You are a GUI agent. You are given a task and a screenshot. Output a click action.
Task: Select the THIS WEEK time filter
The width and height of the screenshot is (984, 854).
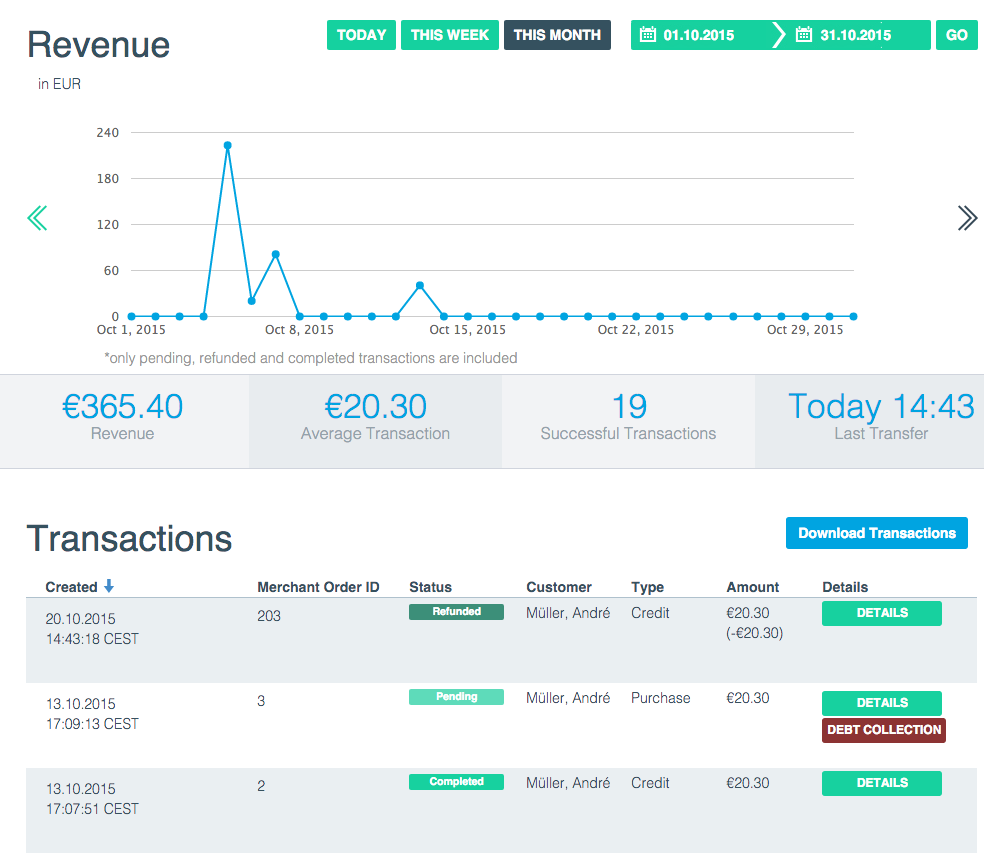[x=450, y=35]
